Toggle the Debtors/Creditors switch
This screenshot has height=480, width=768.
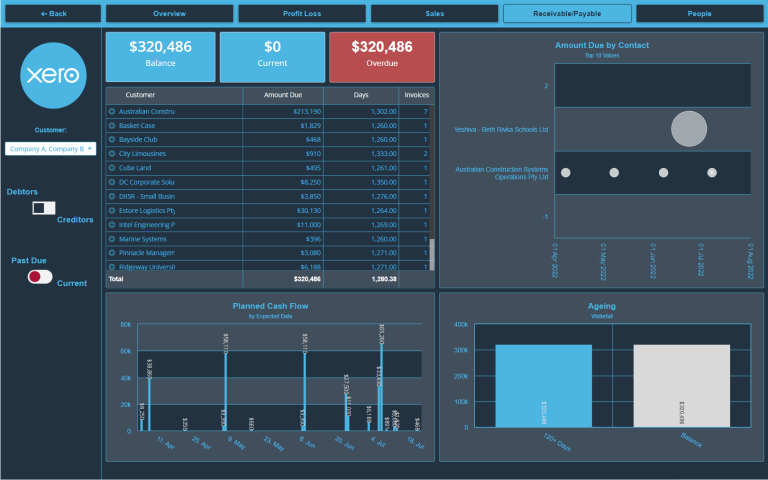click(44, 208)
